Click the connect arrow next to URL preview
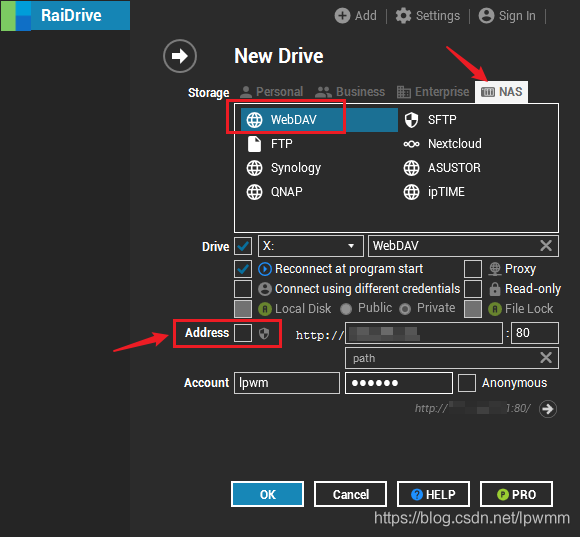 point(547,409)
